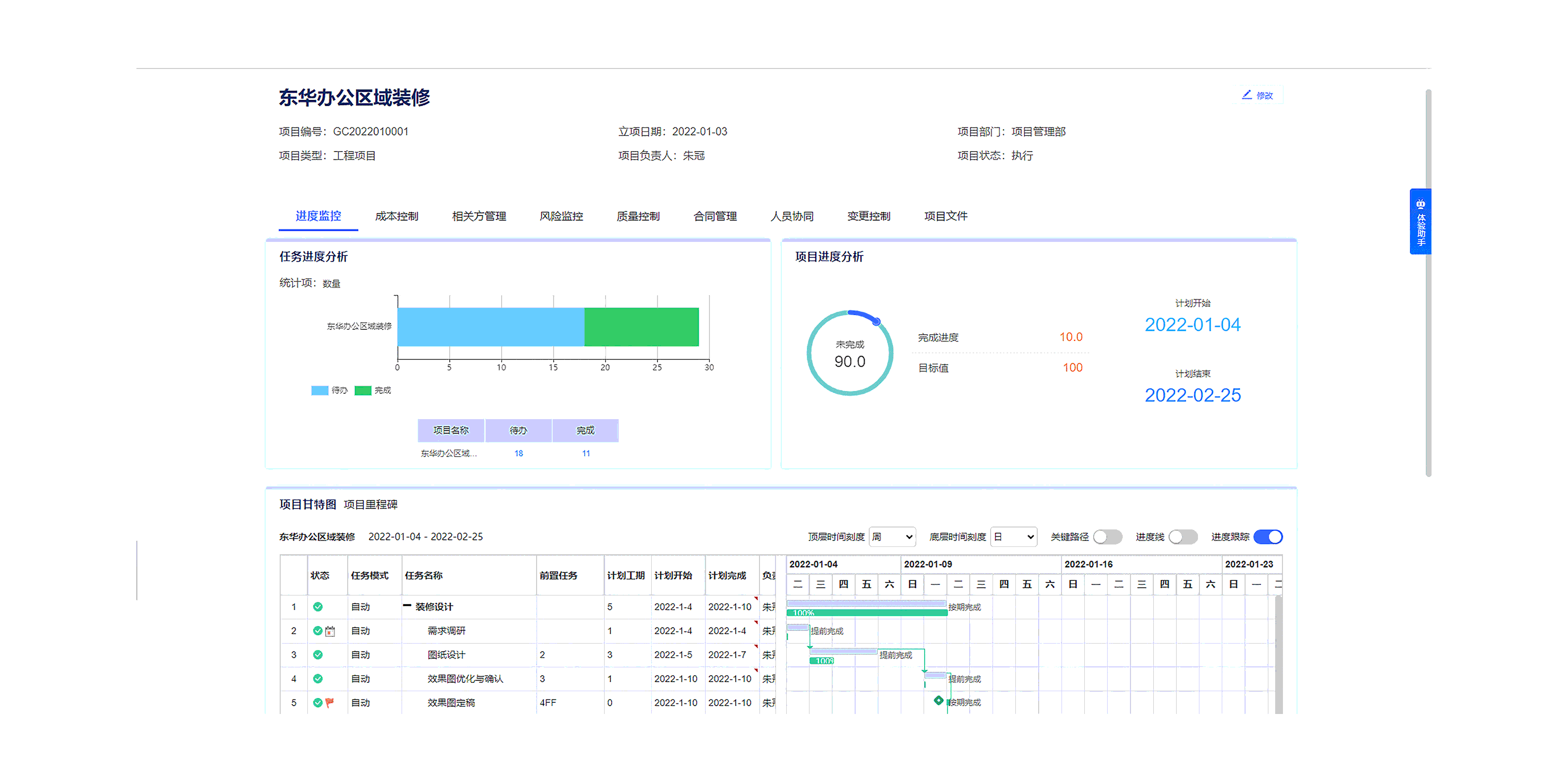
Task: Click green check status icon in row 1
Action: [318, 607]
